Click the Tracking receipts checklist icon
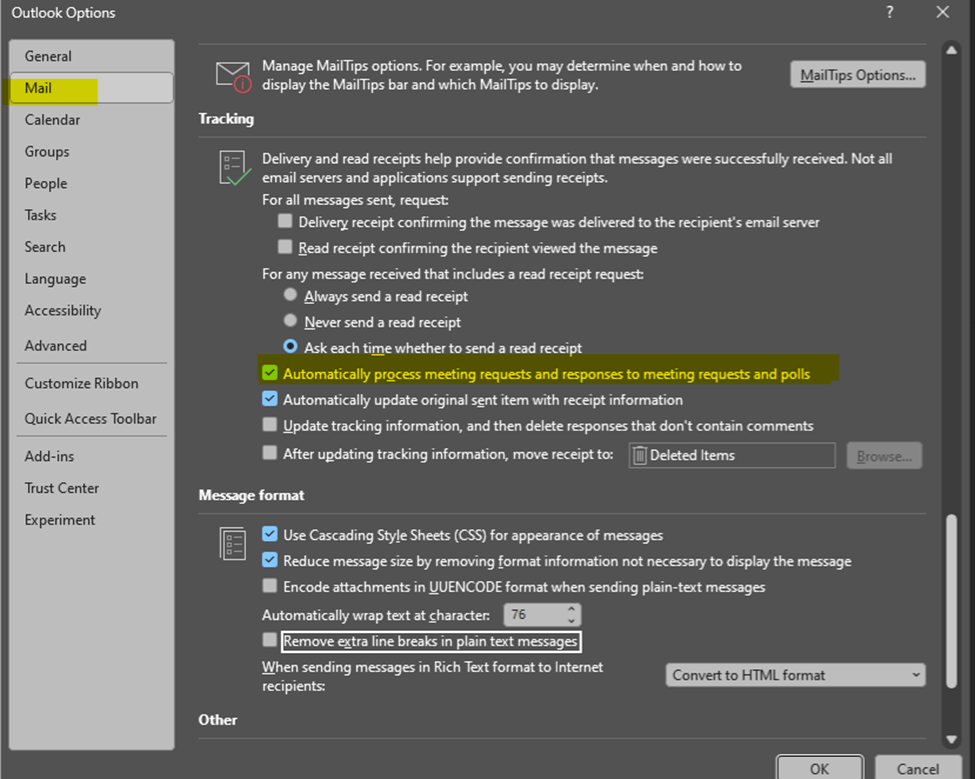 tap(234, 168)
